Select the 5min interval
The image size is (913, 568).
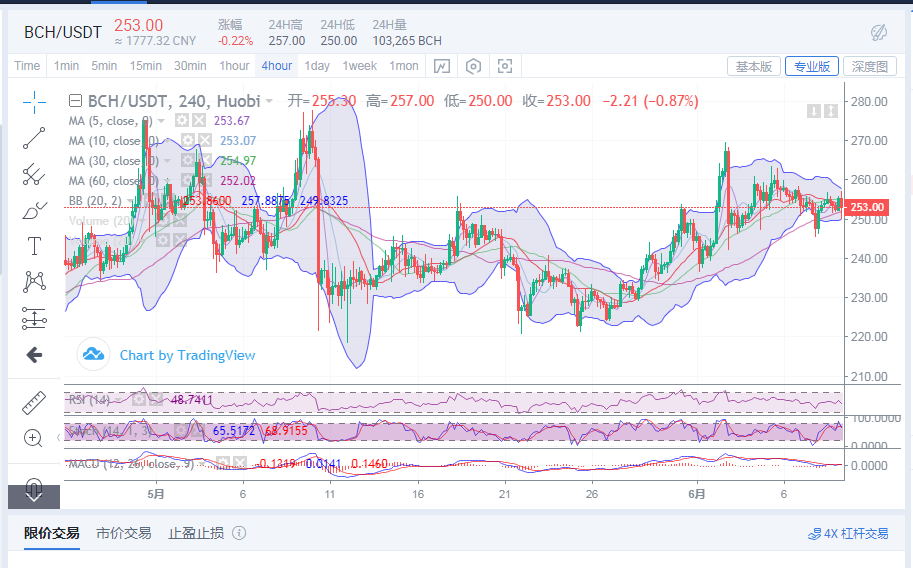104,66
